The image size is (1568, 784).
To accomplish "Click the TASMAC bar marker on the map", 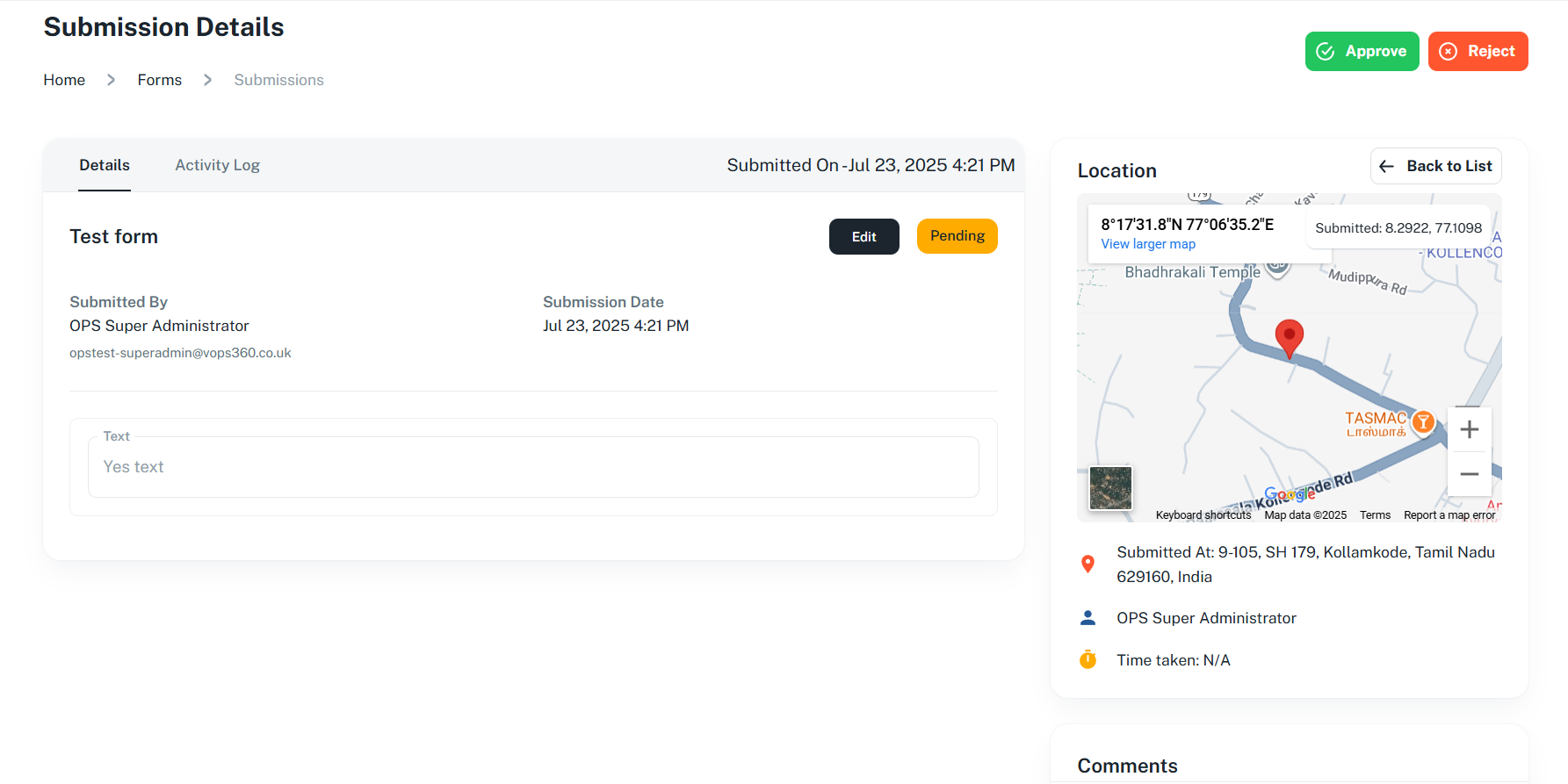I will (1423, 422).
